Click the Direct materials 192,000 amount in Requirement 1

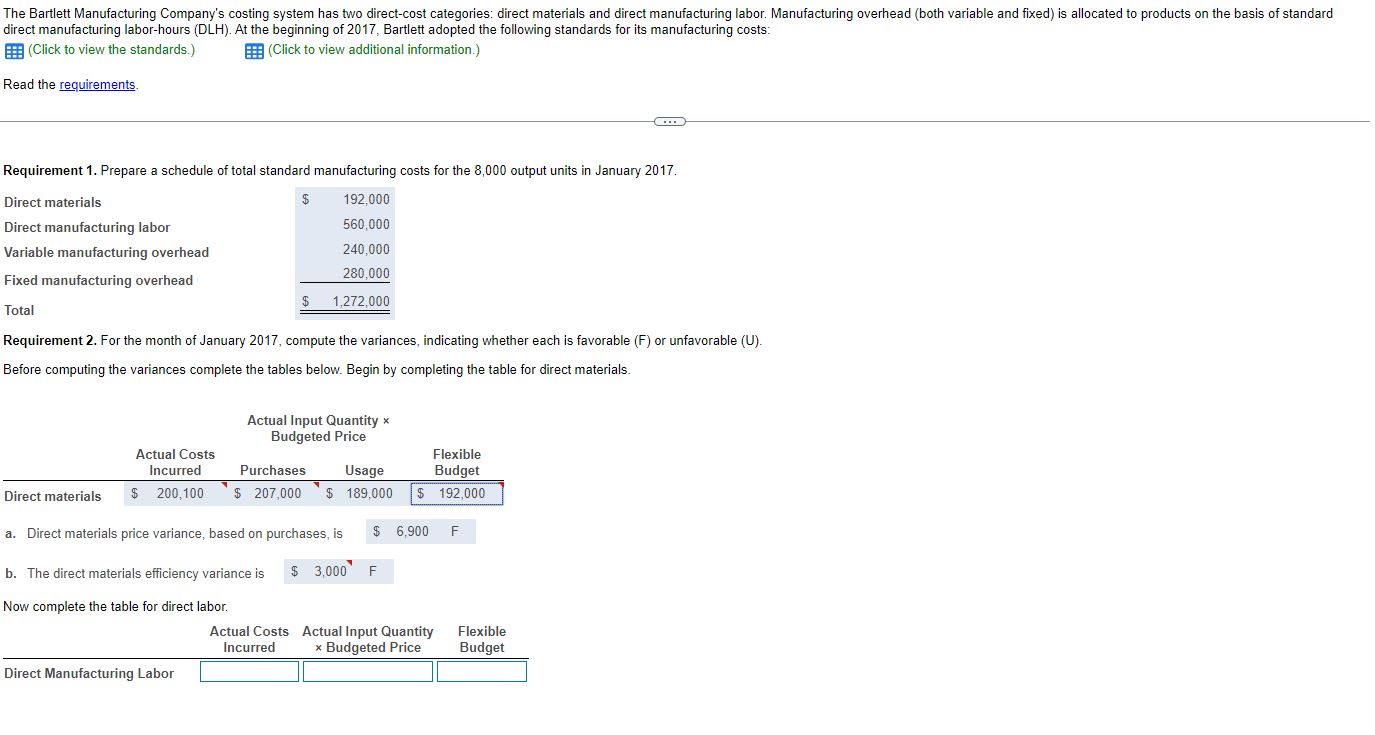[365, 199]
